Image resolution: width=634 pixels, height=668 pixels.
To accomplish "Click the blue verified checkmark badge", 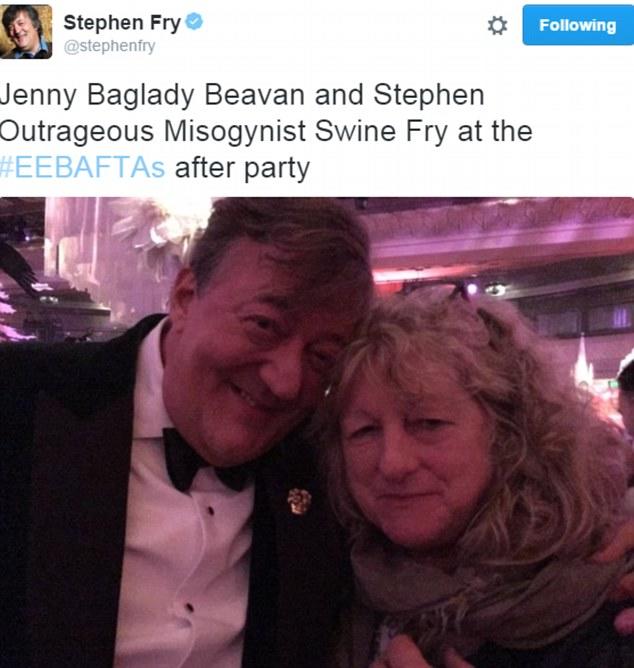I will (194, 22).
